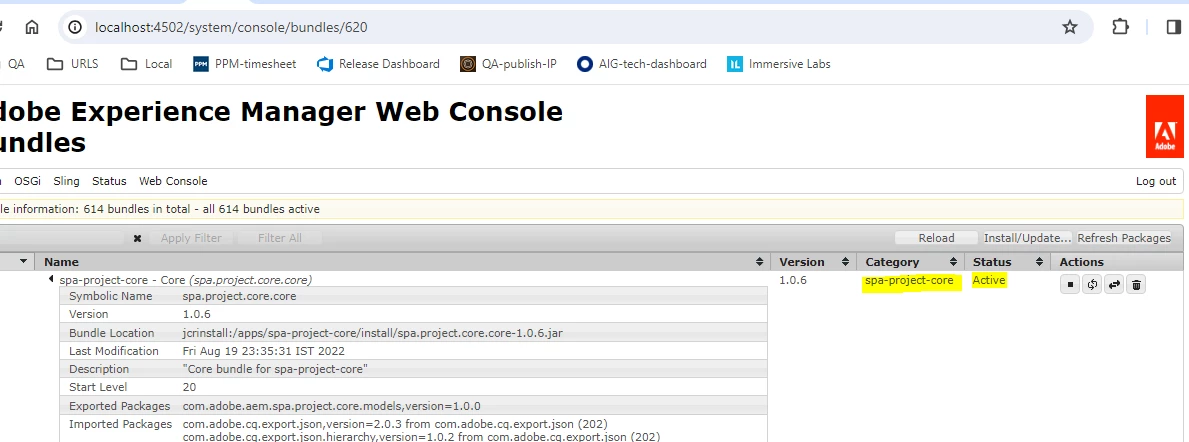The height and width of the screenshot is (442, 1189).
Task: Open the URLS bookmarks folder
Action: click(x=73, y=64)
